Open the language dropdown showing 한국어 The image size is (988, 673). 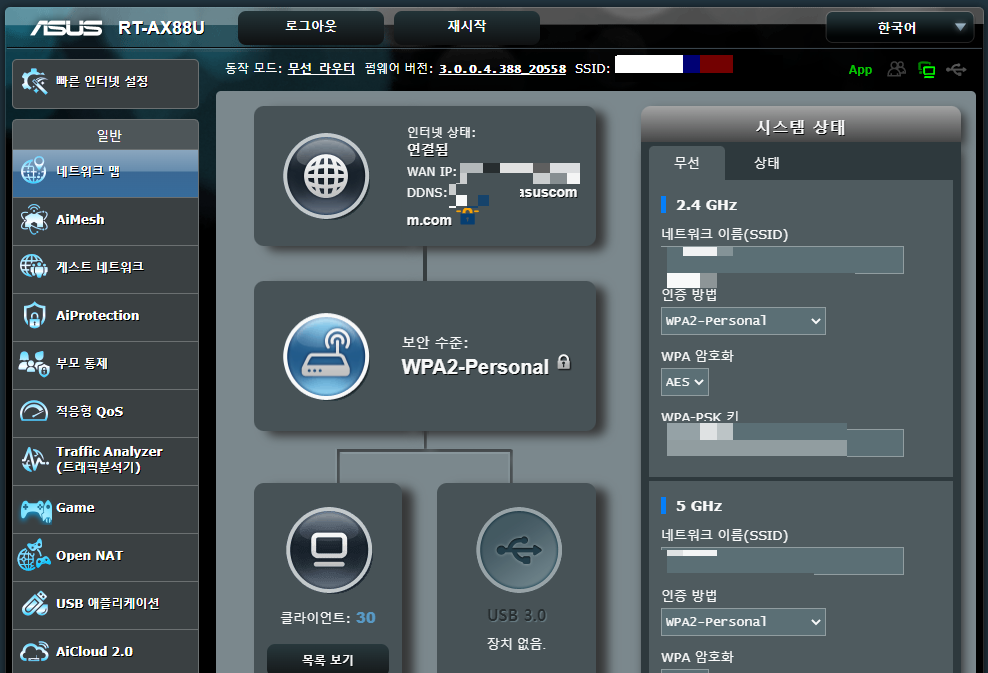coord(900,28)
